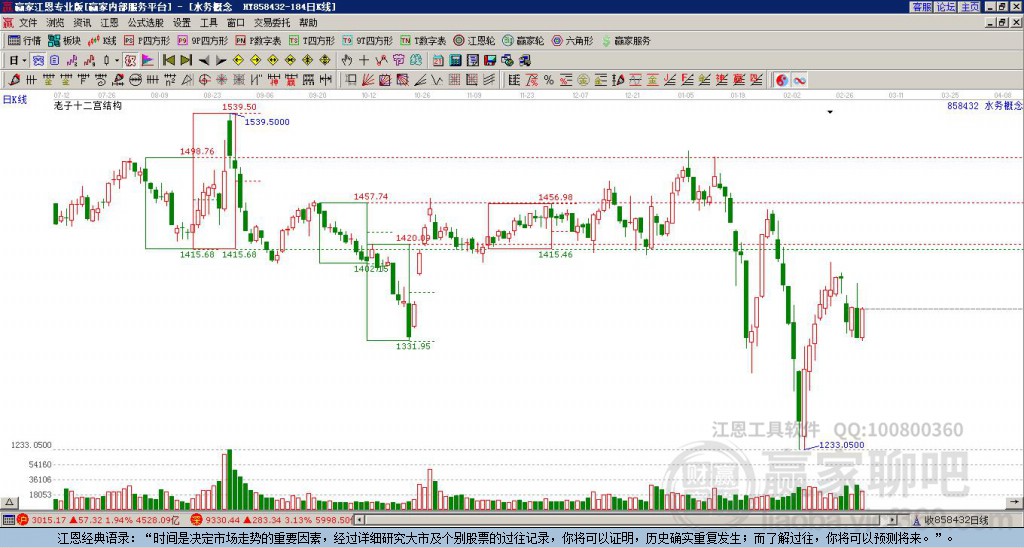Screen dimensions: 1024x548
Task: Open the 江恩轮 Gann wheel tool
Action: click(x=474, y=40)
